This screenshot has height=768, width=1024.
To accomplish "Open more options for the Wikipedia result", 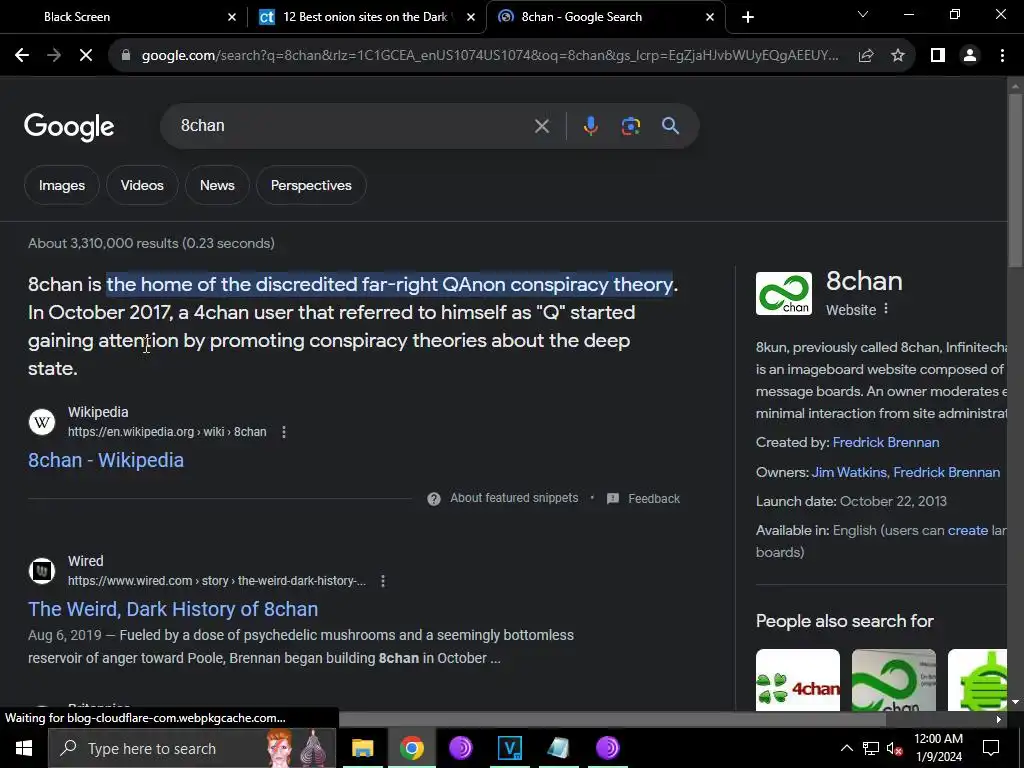I will point(283,432).
